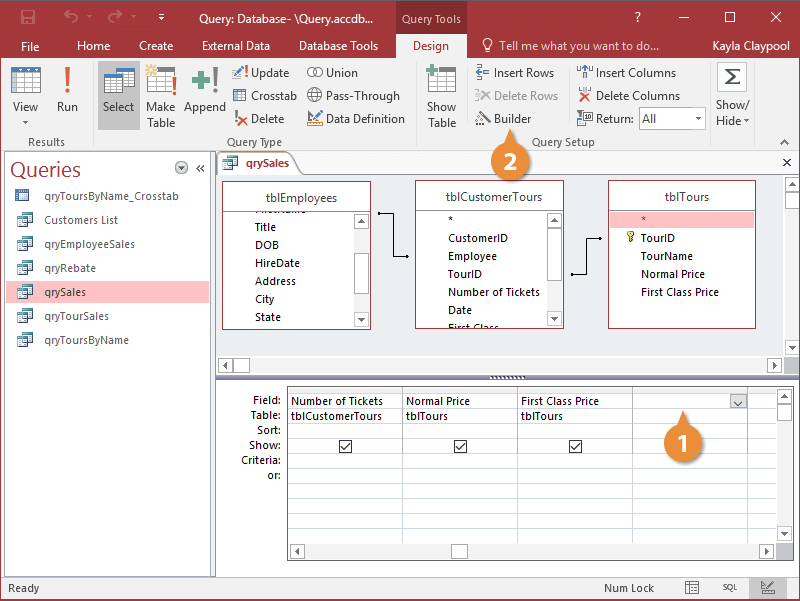
Task: Switch to Design View in status bar
Action: [768, 588]
